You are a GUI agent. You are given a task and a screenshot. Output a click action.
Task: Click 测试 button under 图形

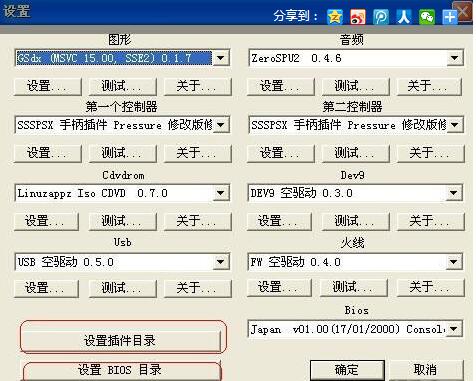click(123, 86)
